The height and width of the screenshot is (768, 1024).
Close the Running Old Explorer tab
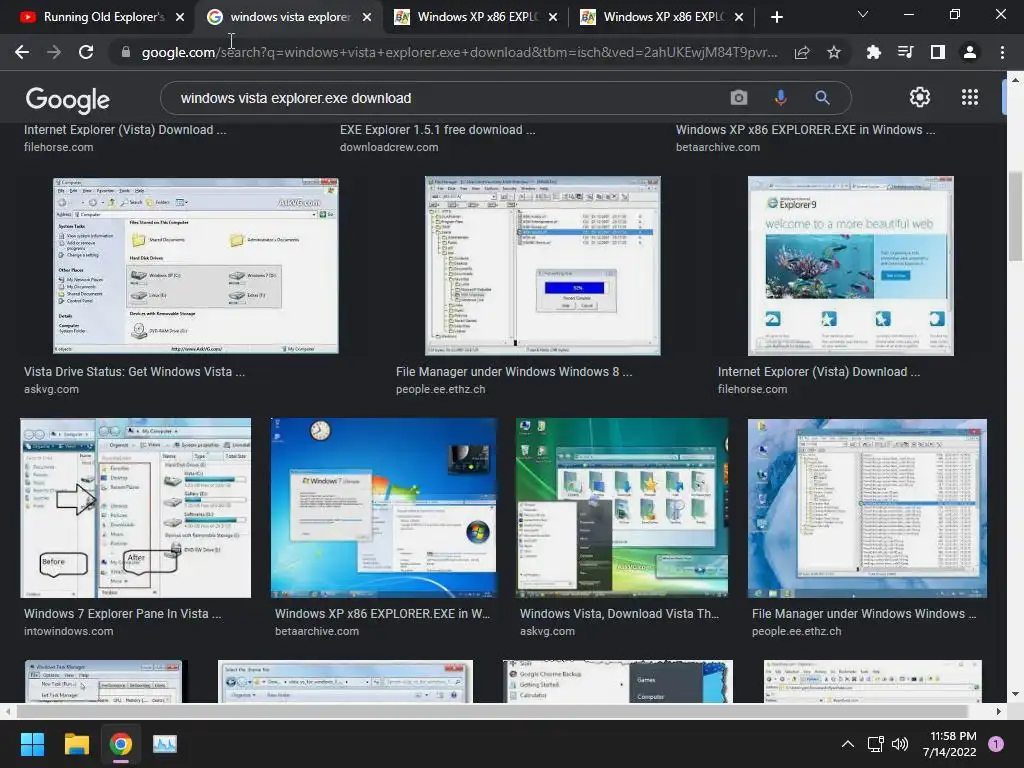pyautogui.click(x=180, y=17)
